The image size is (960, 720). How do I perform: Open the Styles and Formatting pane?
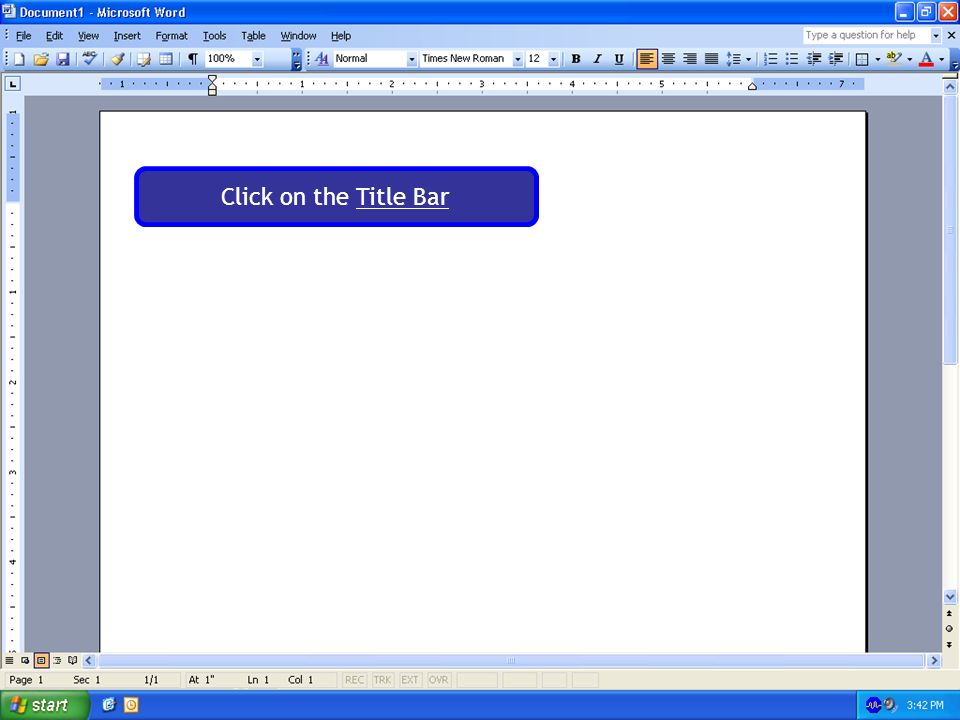321,59
